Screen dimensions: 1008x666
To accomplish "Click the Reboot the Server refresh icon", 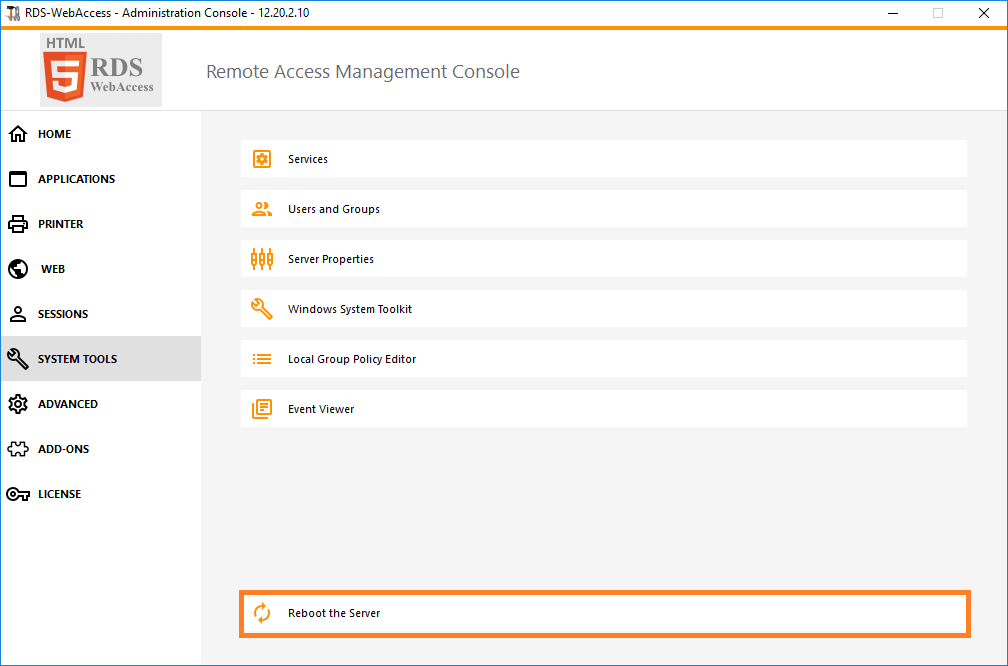I will (262, 613).
